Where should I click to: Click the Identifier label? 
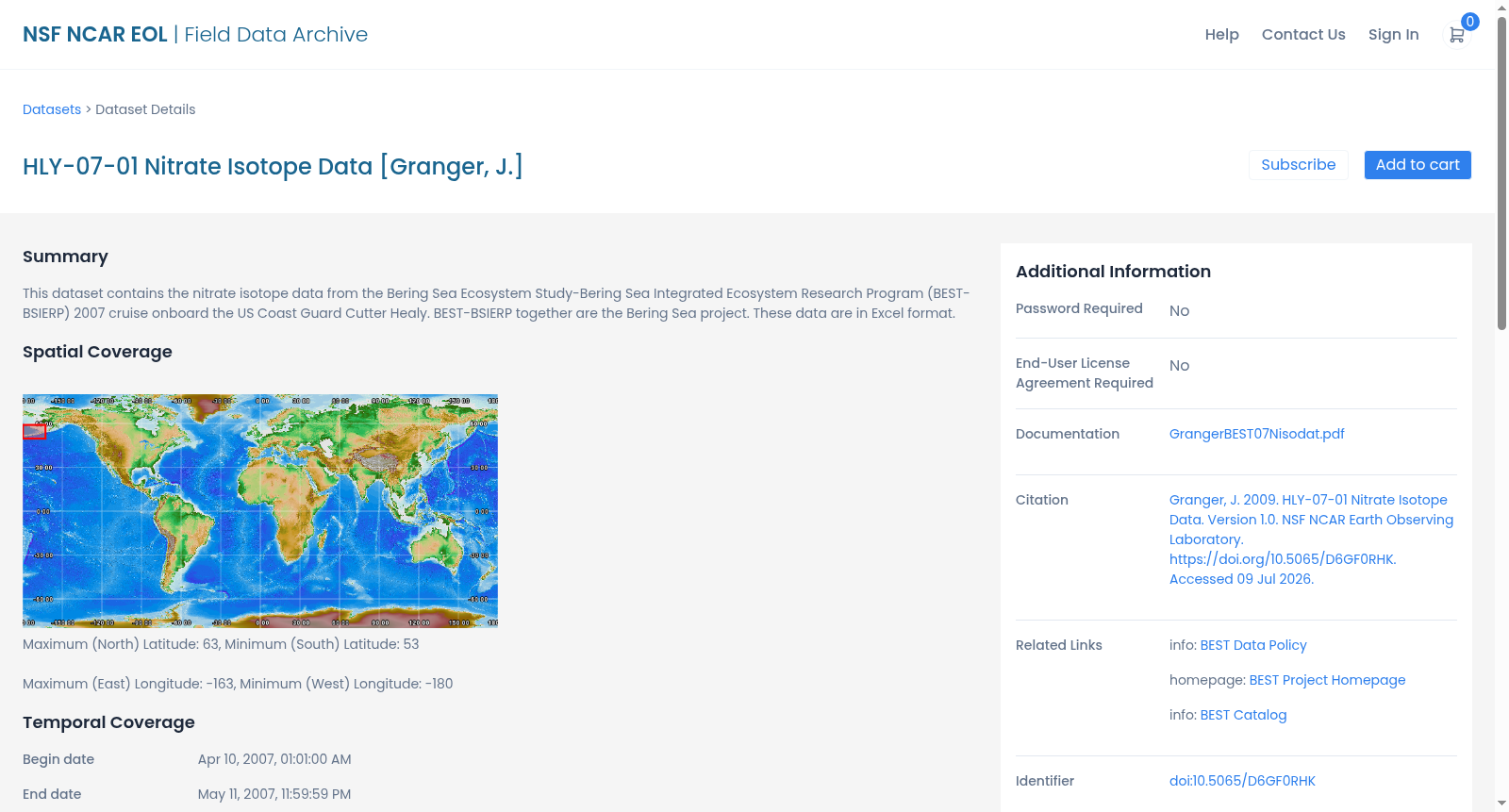pyautogui.click(x=1045, y=781)
